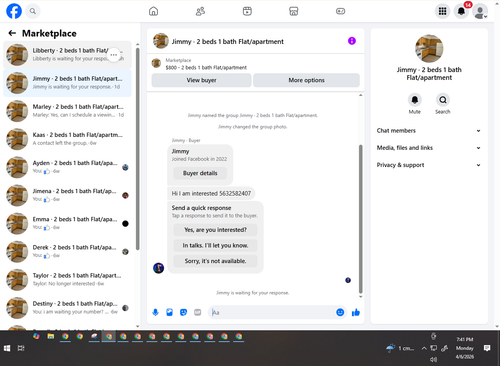Expand the Privacy & support section
The width and height of the screenshot is (500, 366).
tap(429, 165)
